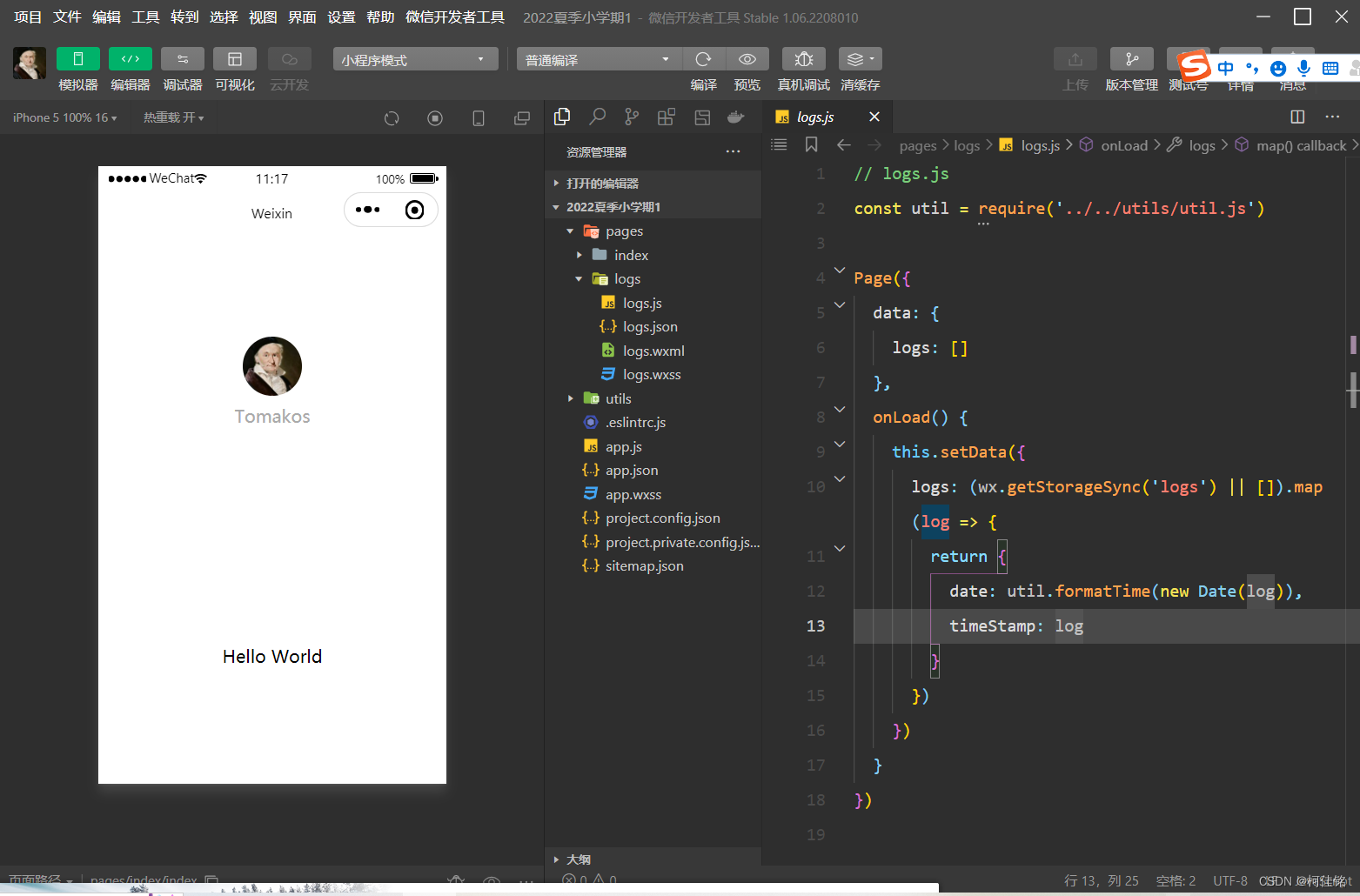
Task: Click the upload icon
Action: [x=1075, y=59]
